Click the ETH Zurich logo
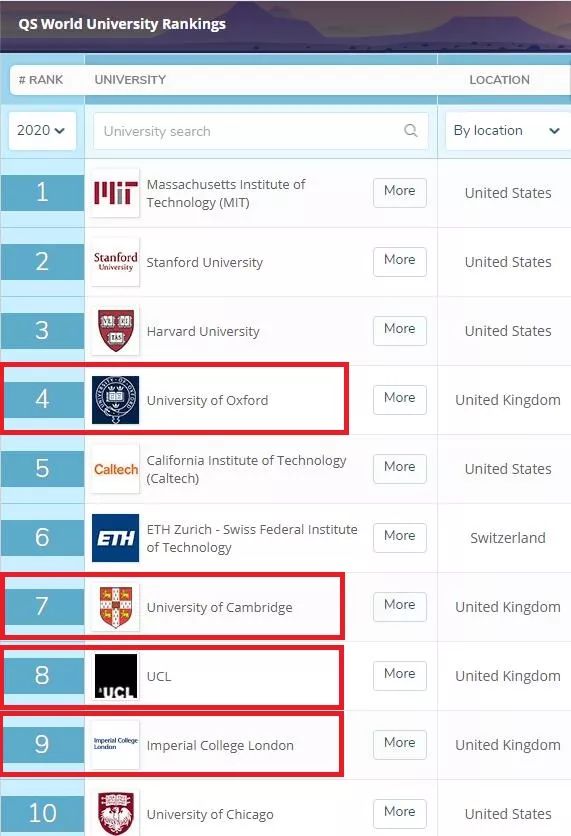Image resolution: width=571 pixels, height=836 pixels. tap(116, 537)
